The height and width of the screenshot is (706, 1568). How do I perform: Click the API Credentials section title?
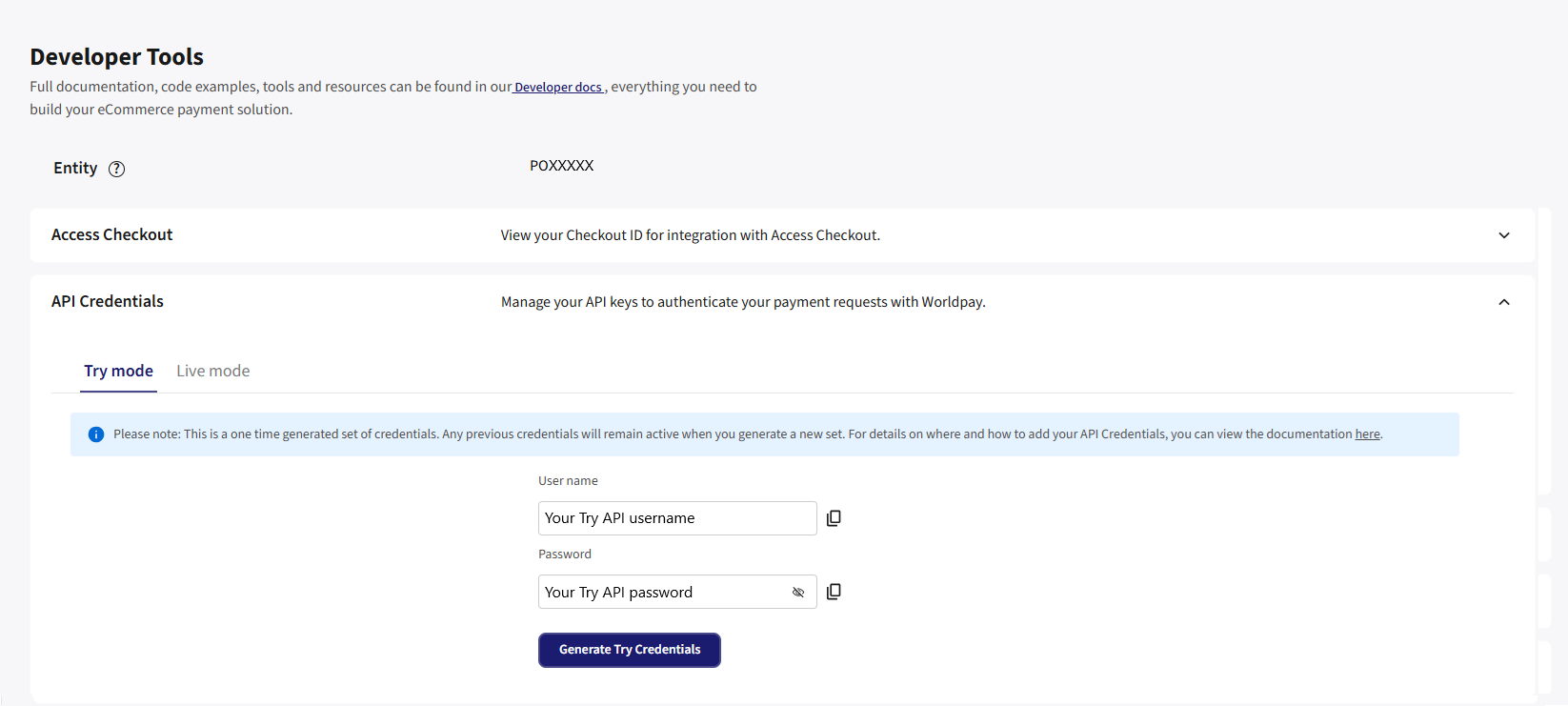coord(108,302)
